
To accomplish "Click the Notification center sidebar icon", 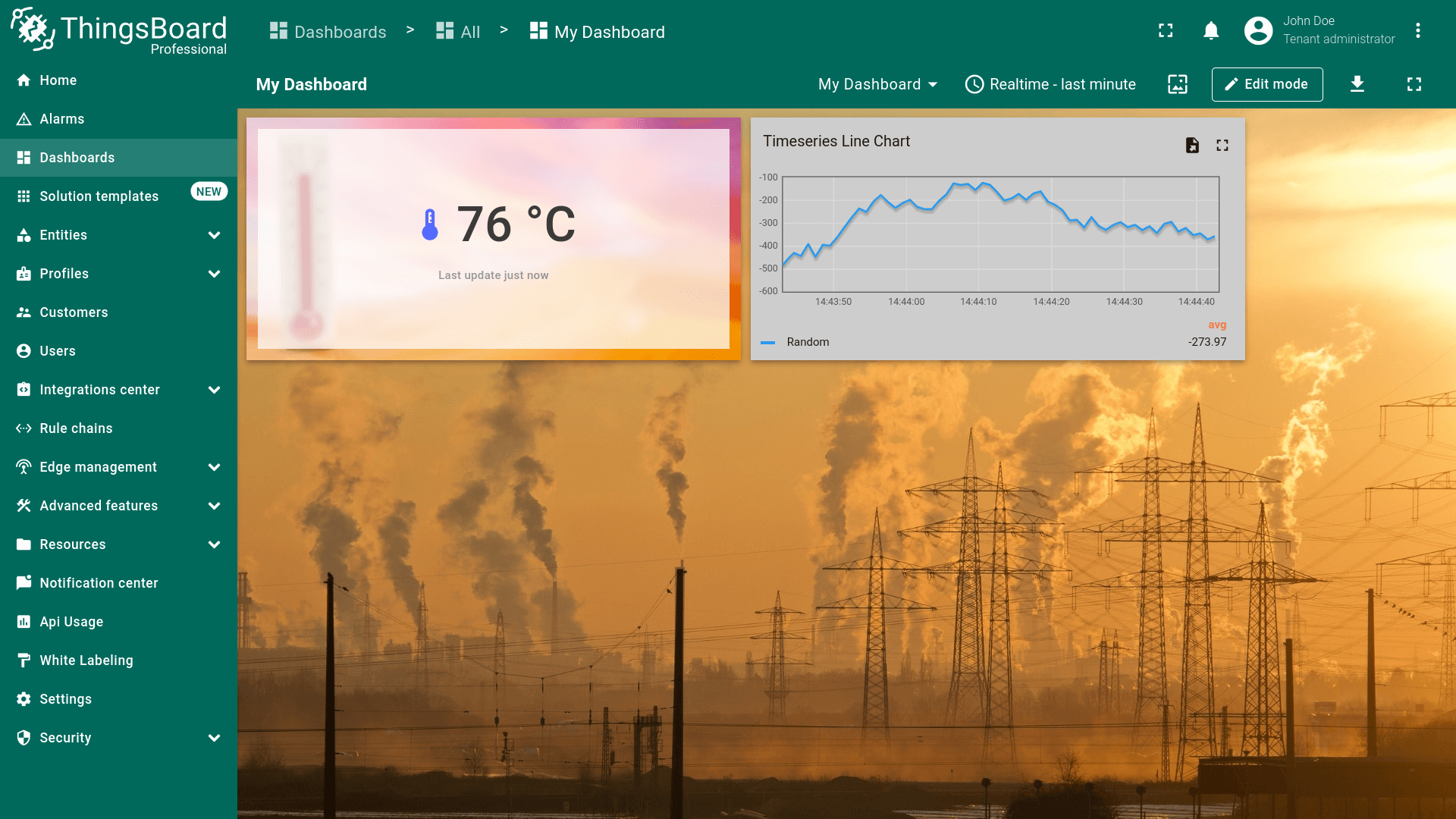I will [x=24, y=583].
